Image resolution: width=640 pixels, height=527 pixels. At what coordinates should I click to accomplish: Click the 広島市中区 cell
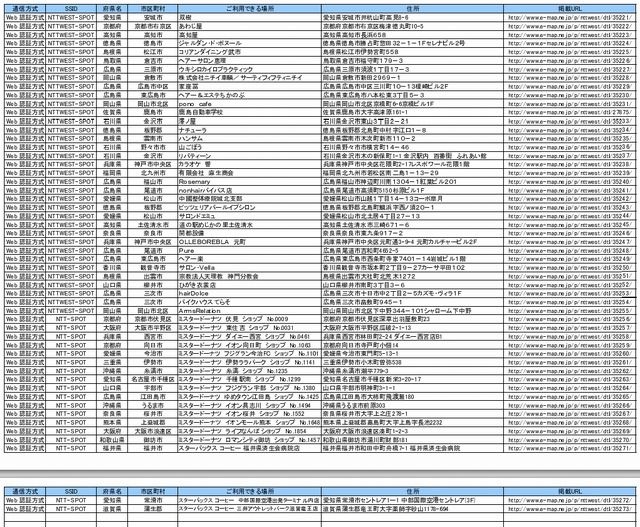[153, 87]
